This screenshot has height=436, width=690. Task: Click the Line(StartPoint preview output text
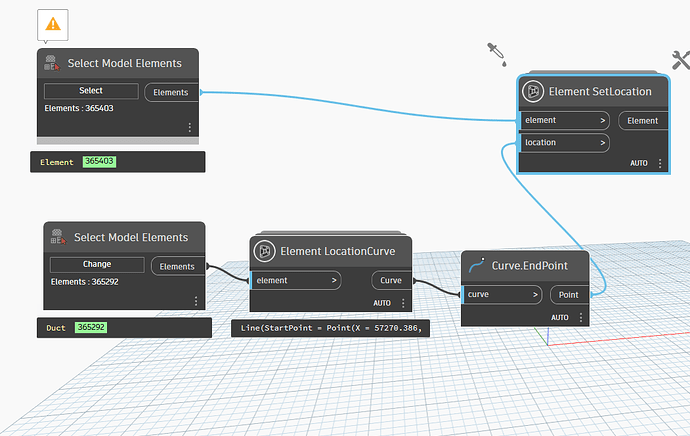331,328
